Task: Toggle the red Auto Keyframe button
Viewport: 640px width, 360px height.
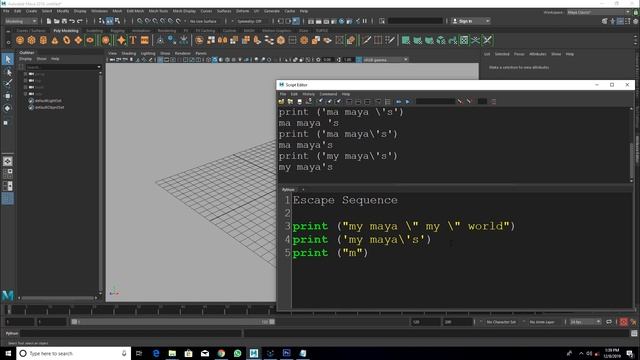Action: tap(623, 322)
